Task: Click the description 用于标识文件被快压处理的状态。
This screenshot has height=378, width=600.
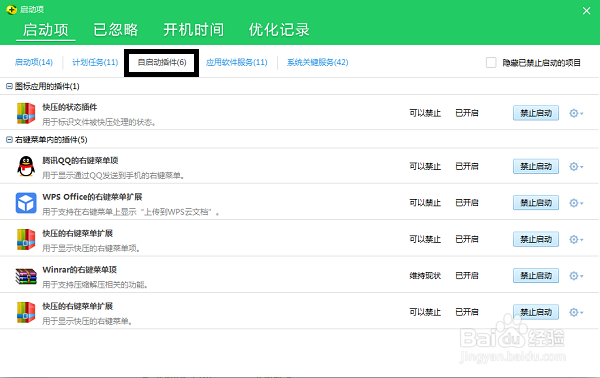Action: [x=99, y=122]
